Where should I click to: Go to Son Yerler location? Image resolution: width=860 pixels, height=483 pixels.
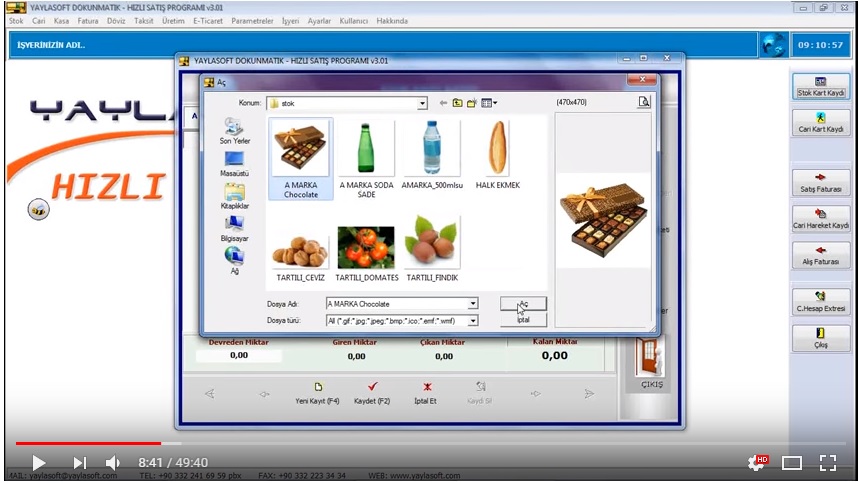pos(234,131)
